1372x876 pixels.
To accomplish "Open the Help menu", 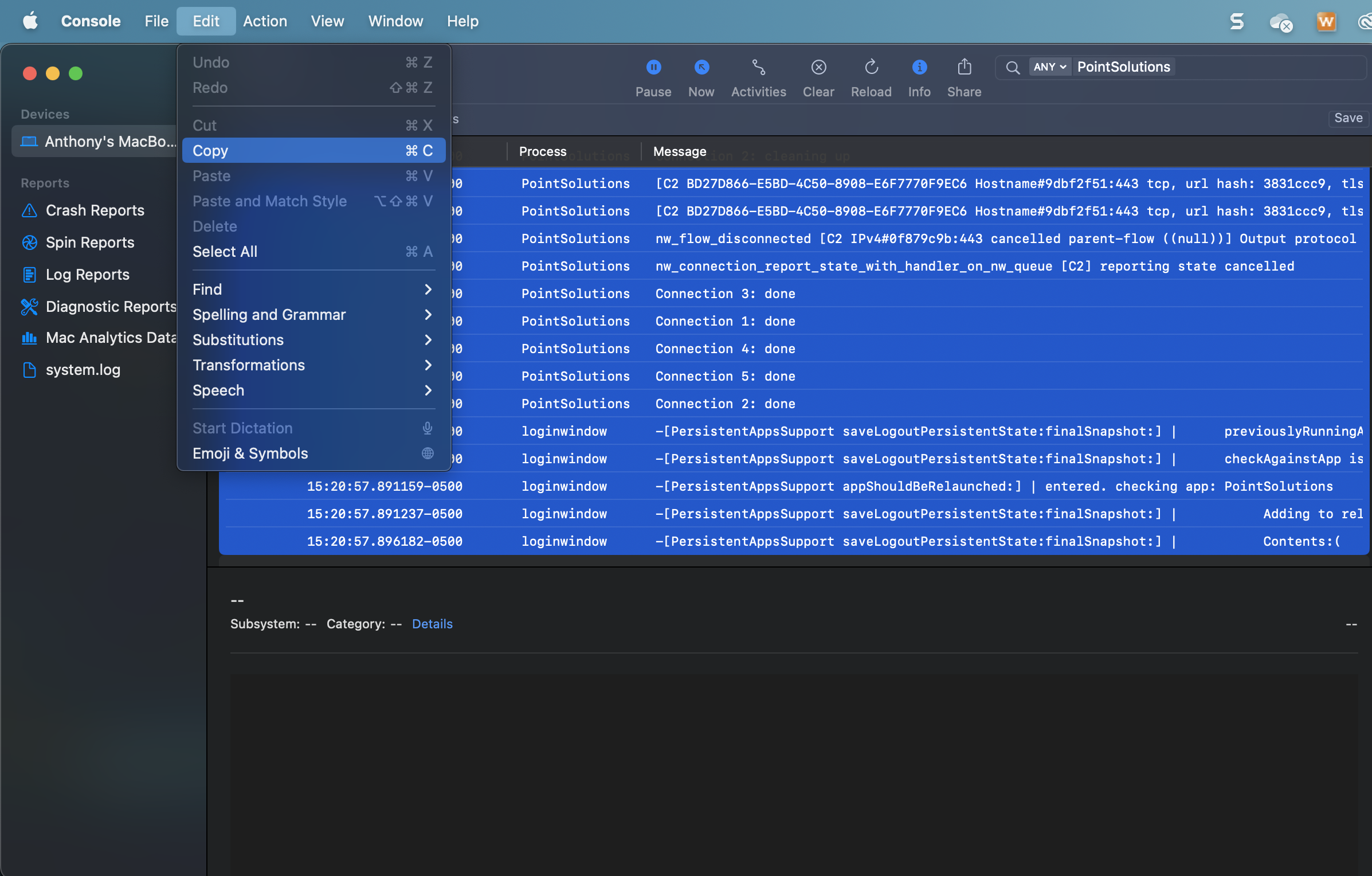I will coord(462,21).
